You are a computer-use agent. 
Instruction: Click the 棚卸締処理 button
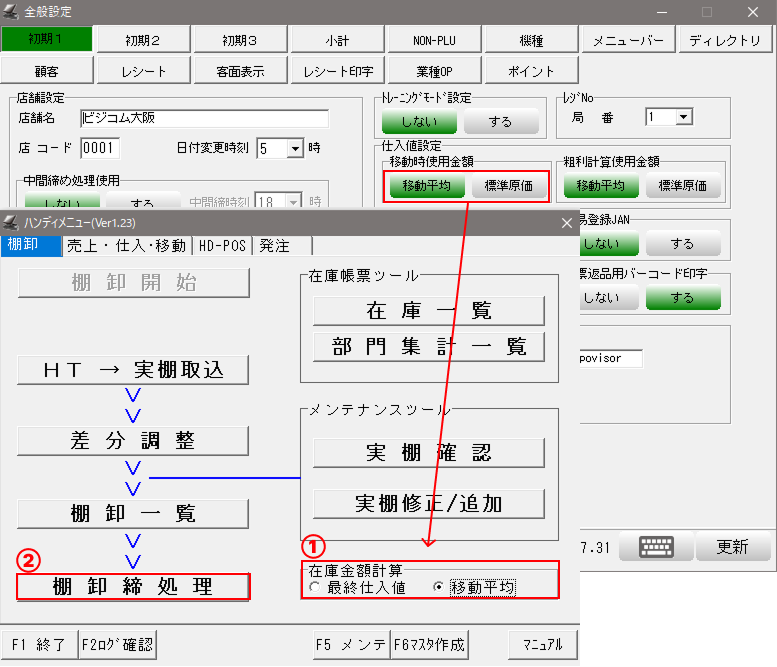tap(133, 586)
